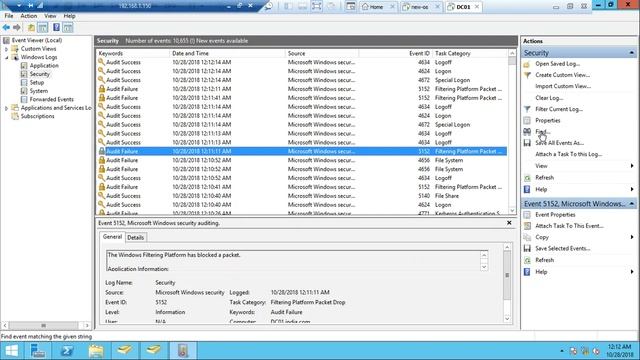Select Event Viewer (Local) root node
640x360 pixels.
[37, 40]
